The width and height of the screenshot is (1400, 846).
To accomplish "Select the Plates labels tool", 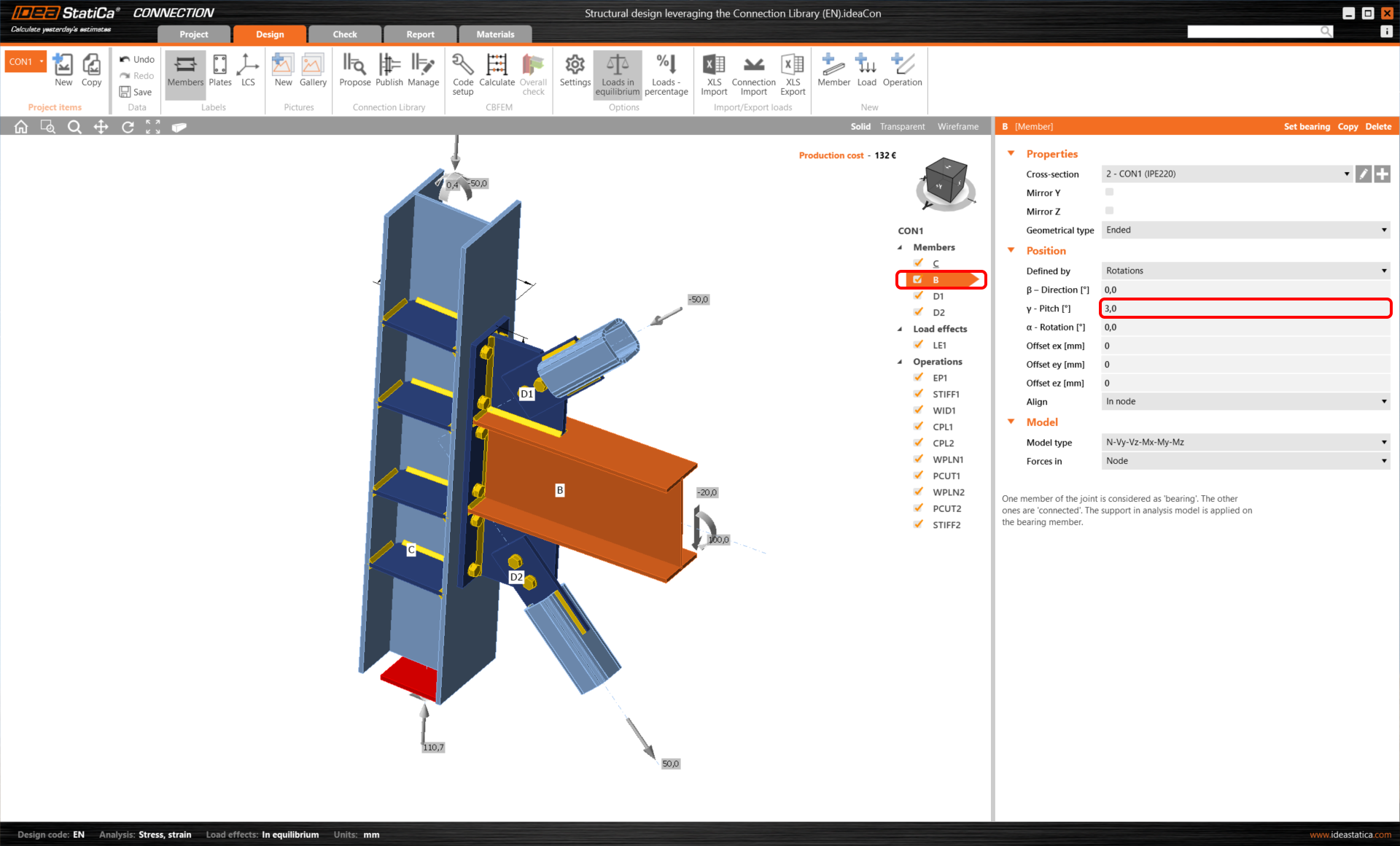I will tap(219, 73).
